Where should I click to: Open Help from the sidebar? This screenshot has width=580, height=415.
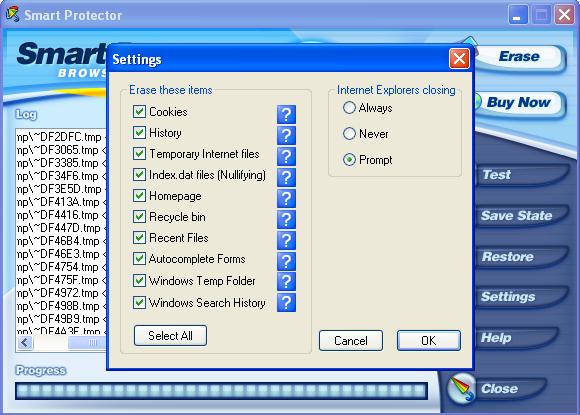tap(518, 338)
